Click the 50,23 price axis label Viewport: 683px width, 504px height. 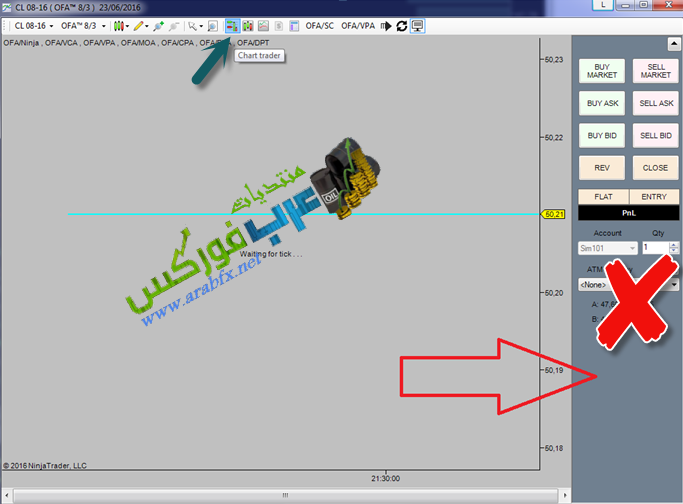point(554,60)
